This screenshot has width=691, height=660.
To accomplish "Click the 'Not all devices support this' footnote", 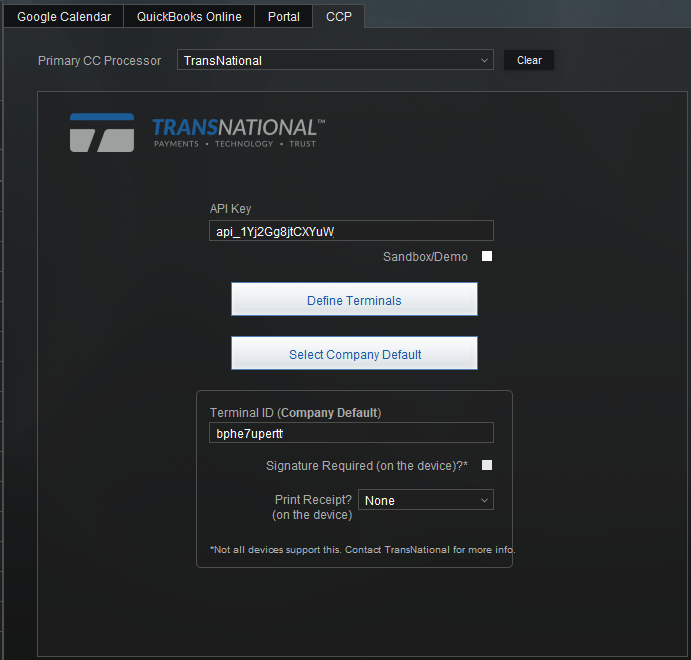I will [363, 549].
